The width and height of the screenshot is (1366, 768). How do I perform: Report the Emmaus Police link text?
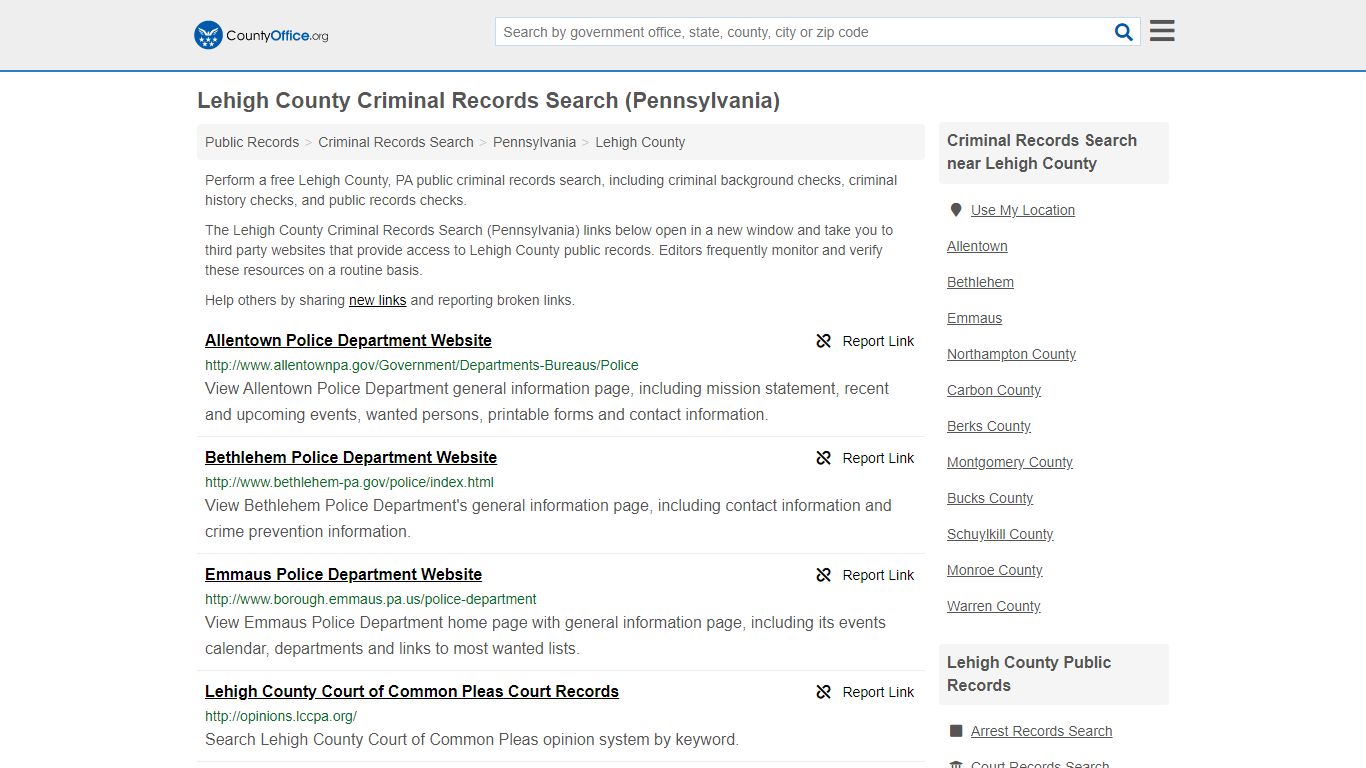click(x=878, y=575)
